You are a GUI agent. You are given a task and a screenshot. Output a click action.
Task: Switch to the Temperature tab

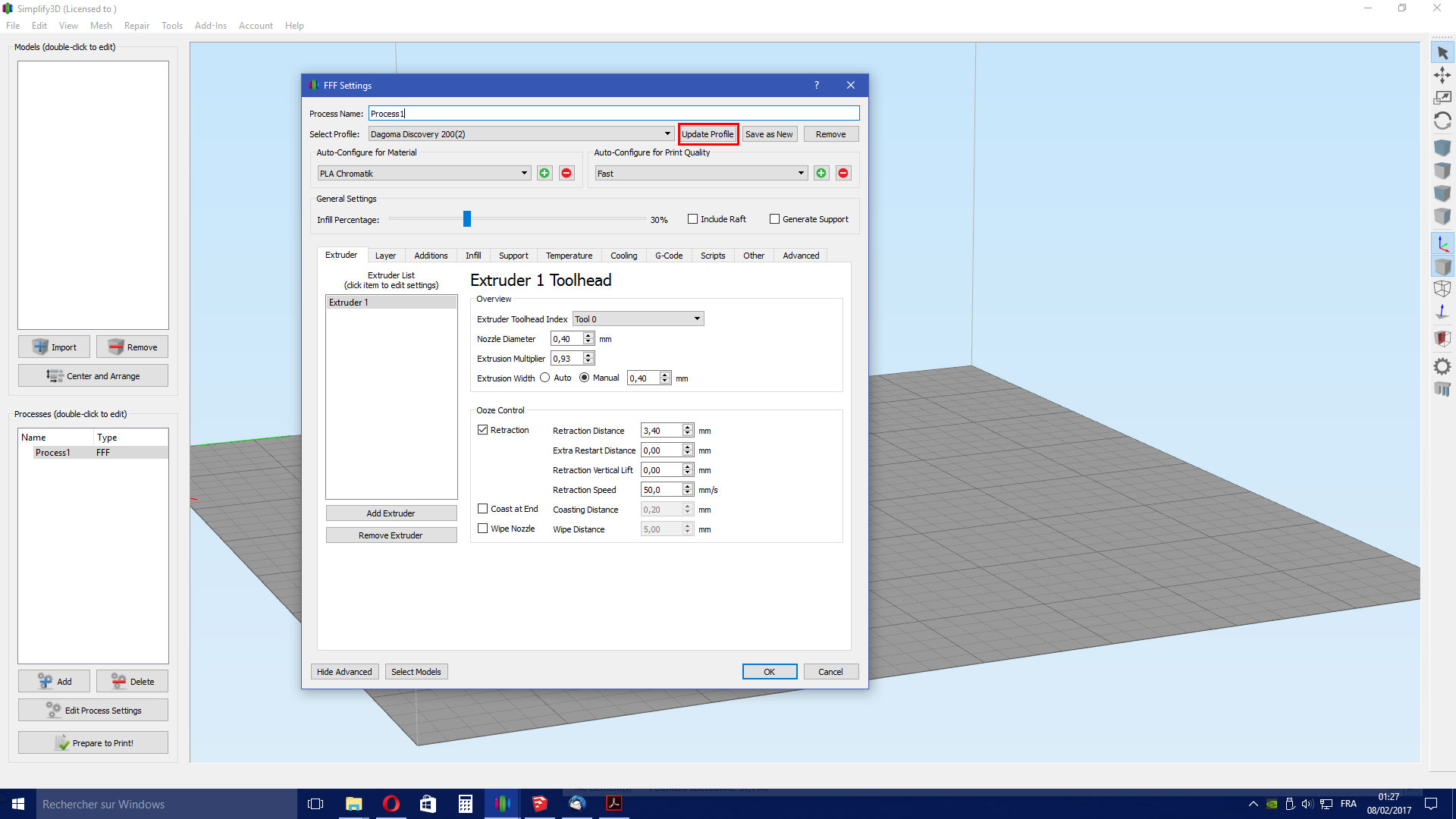pos(569,256)
